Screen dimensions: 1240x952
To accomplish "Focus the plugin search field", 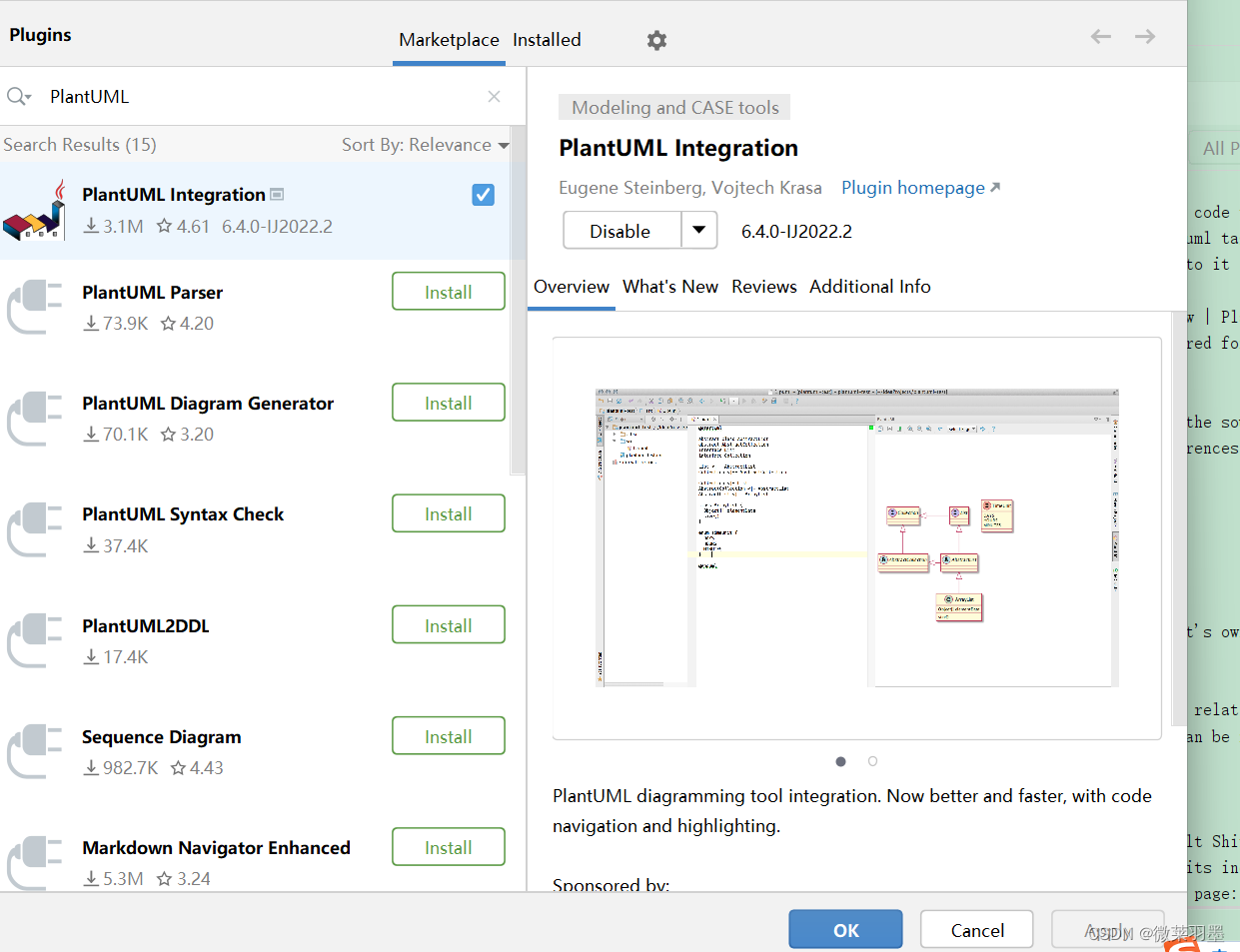I will [260, 96].
